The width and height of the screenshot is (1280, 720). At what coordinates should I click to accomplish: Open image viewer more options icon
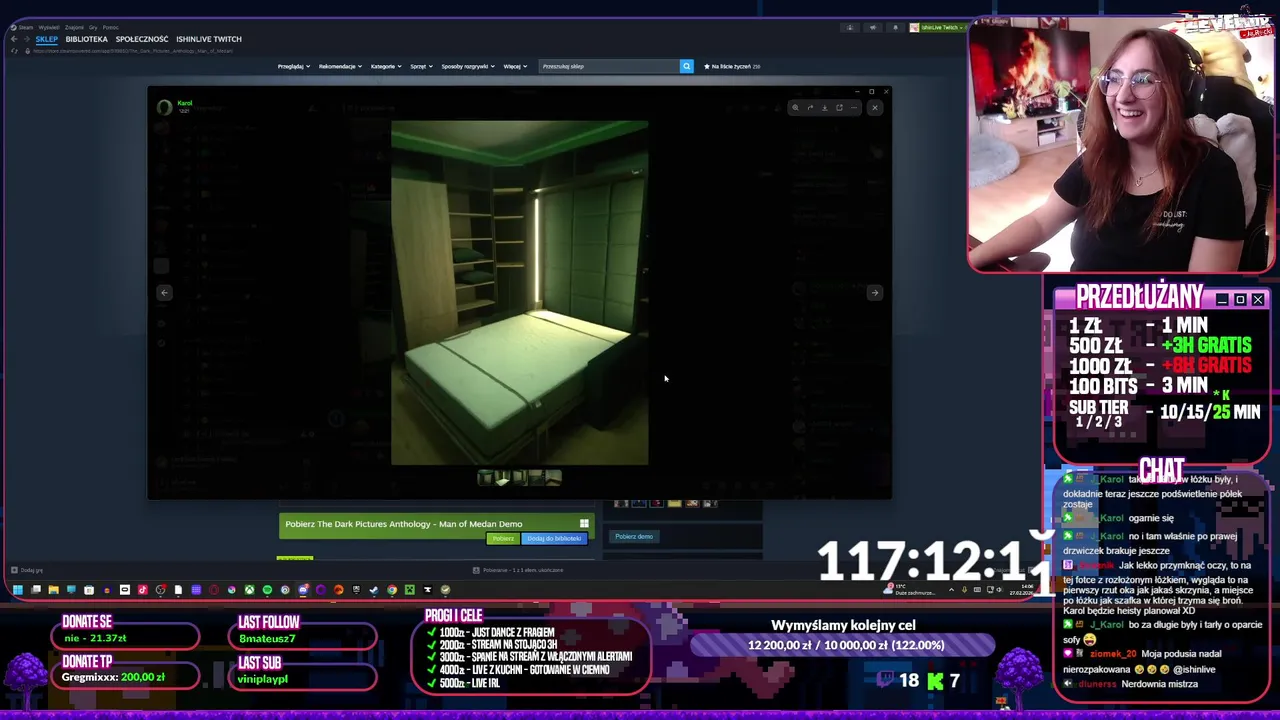coord(854,107)
